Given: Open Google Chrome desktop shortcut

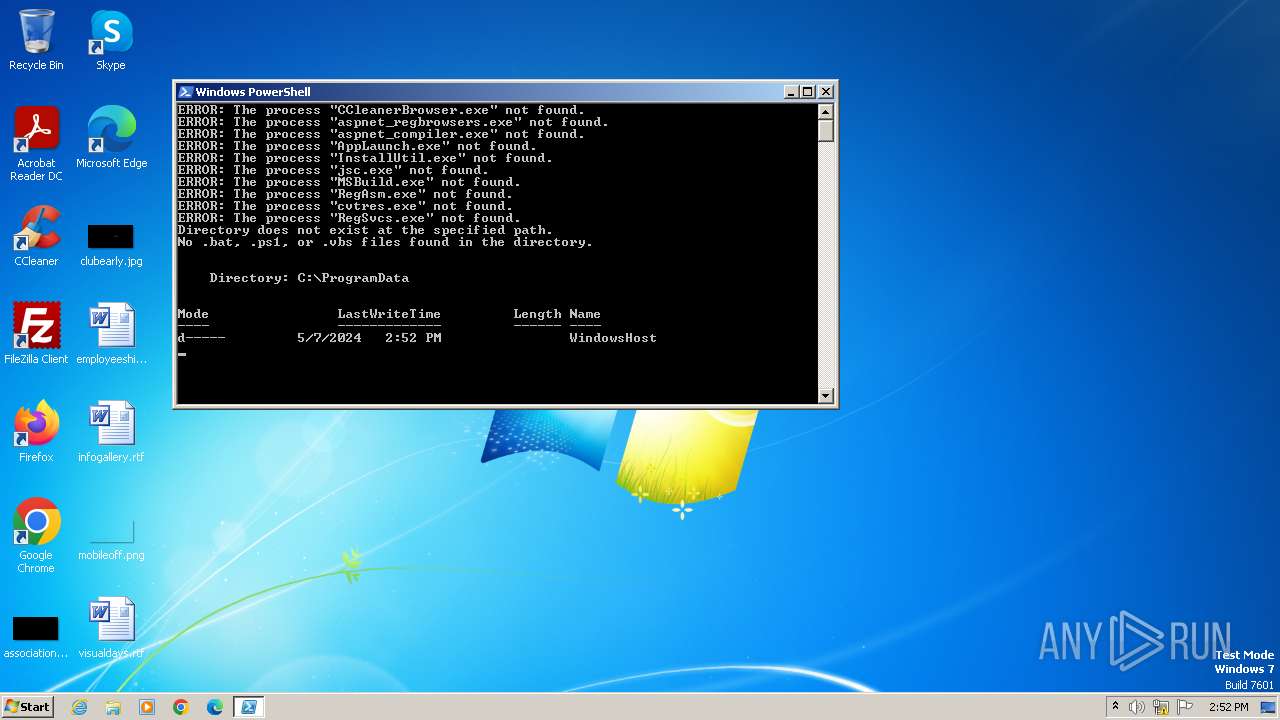Looking at the screenshot, I should (36, 536).
